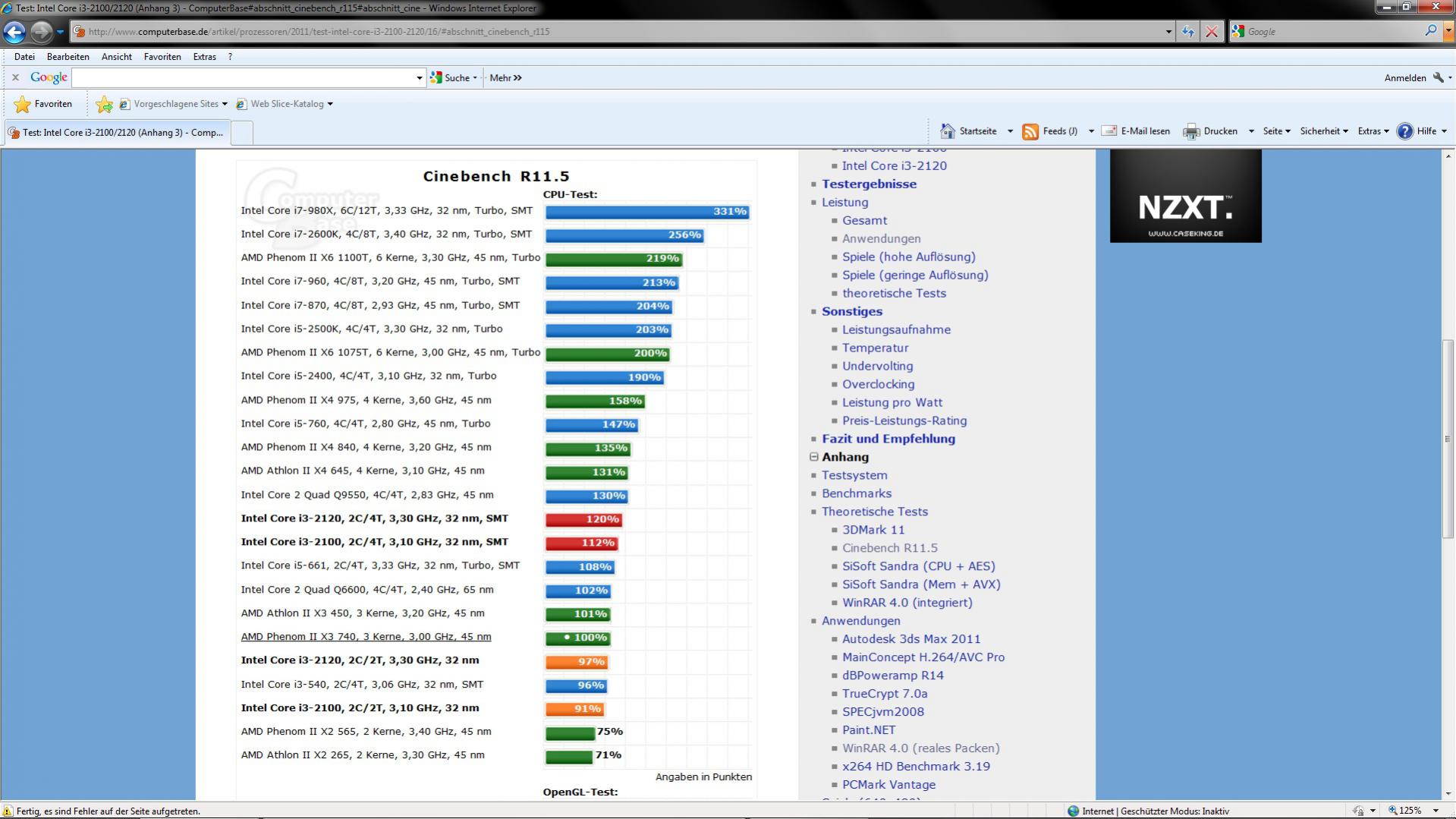This screenshot has width=1456, height=819.
Task: Open the recent pages dropdown arrow
Action: (x=60, y=32)
